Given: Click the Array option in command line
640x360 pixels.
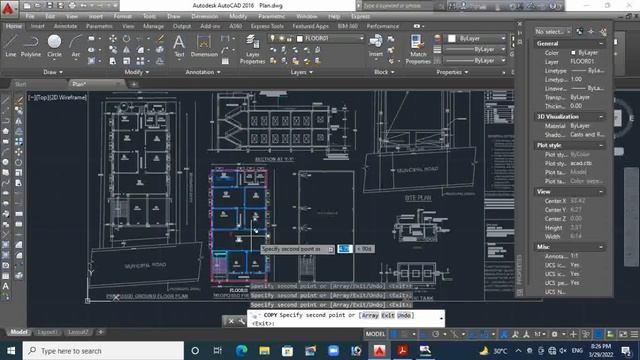Looking at the screenshot, I should (370, 316).
